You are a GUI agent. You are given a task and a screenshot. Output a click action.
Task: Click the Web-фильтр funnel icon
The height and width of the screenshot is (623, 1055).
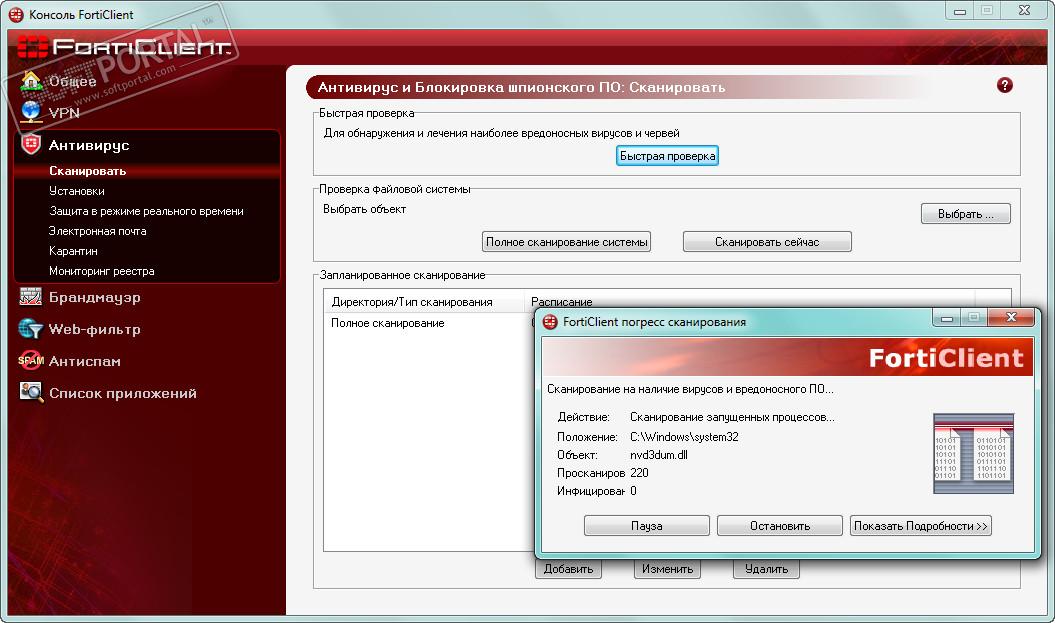tap(31, 328)
